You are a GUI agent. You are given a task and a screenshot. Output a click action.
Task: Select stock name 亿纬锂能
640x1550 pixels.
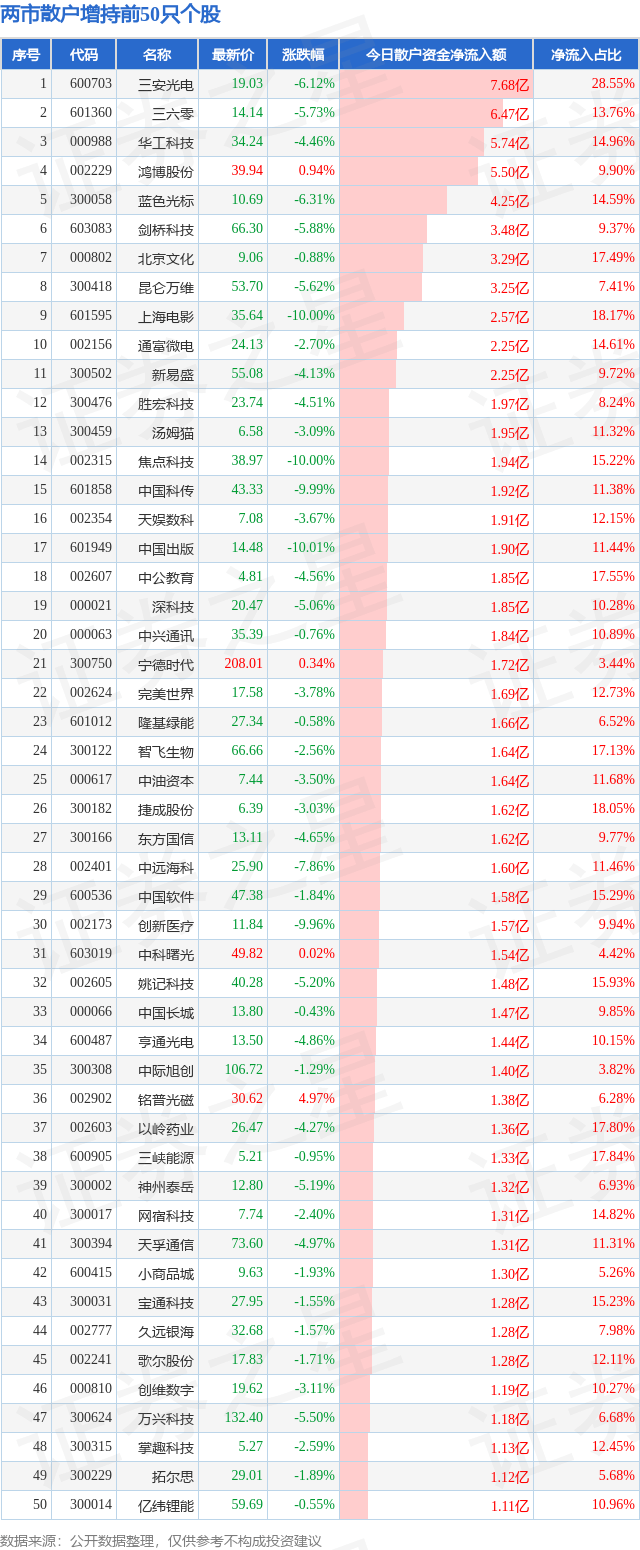coord(166,1505)
